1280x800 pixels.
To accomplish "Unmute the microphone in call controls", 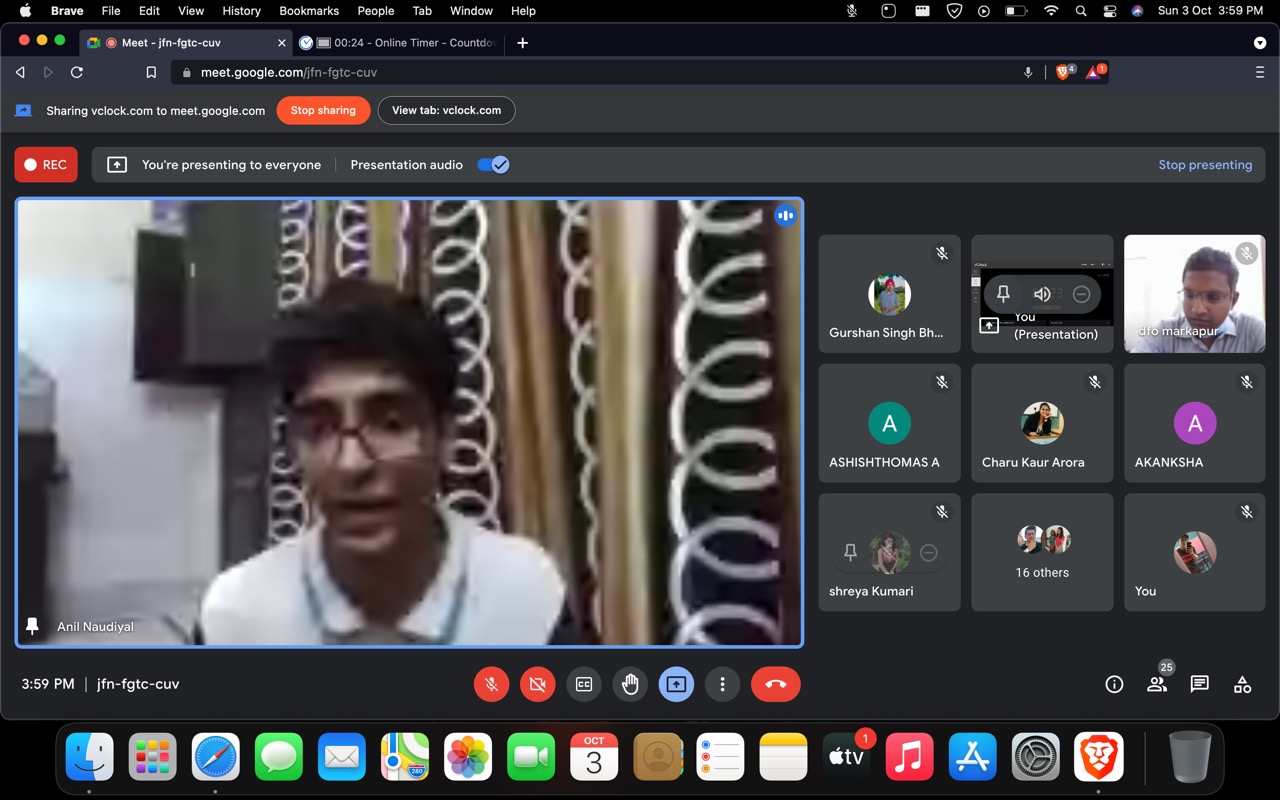I will click(491, 684).
